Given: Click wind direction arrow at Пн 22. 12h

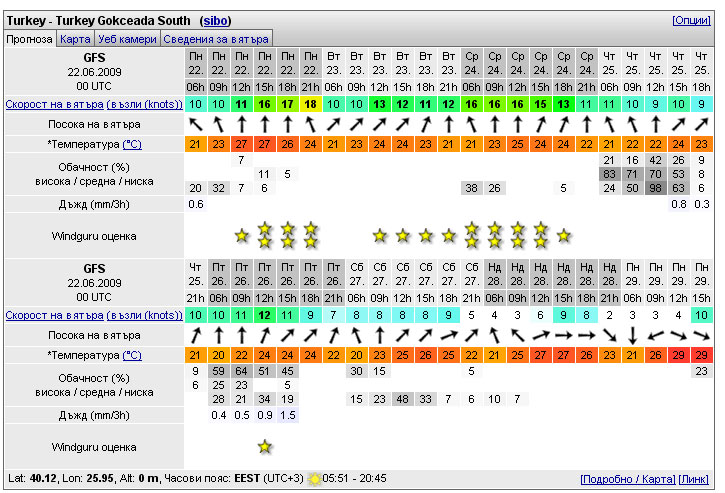Looking at the screenshot, I should pos(241,124).
